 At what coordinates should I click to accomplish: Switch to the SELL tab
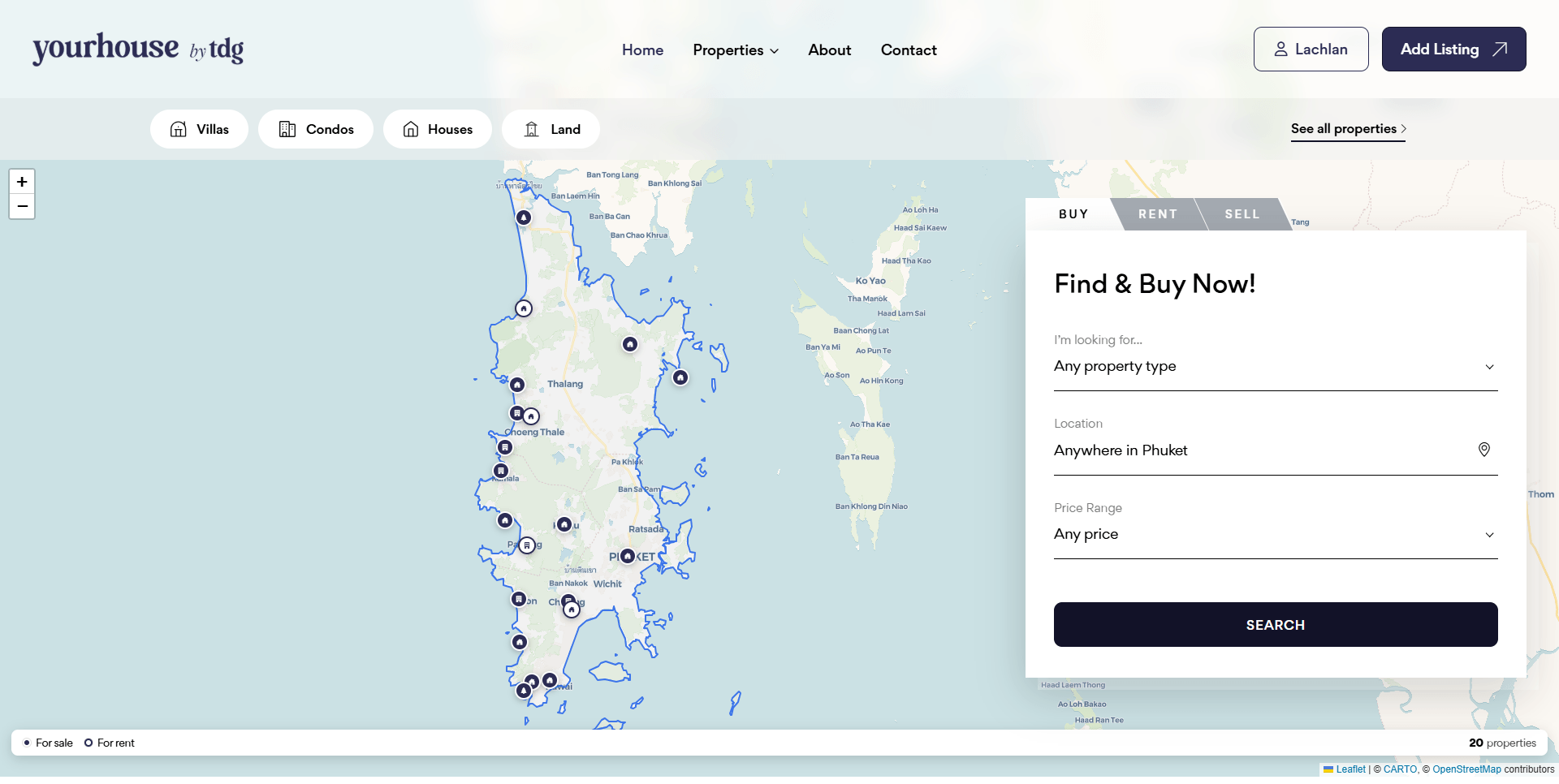coord(1242,214)
